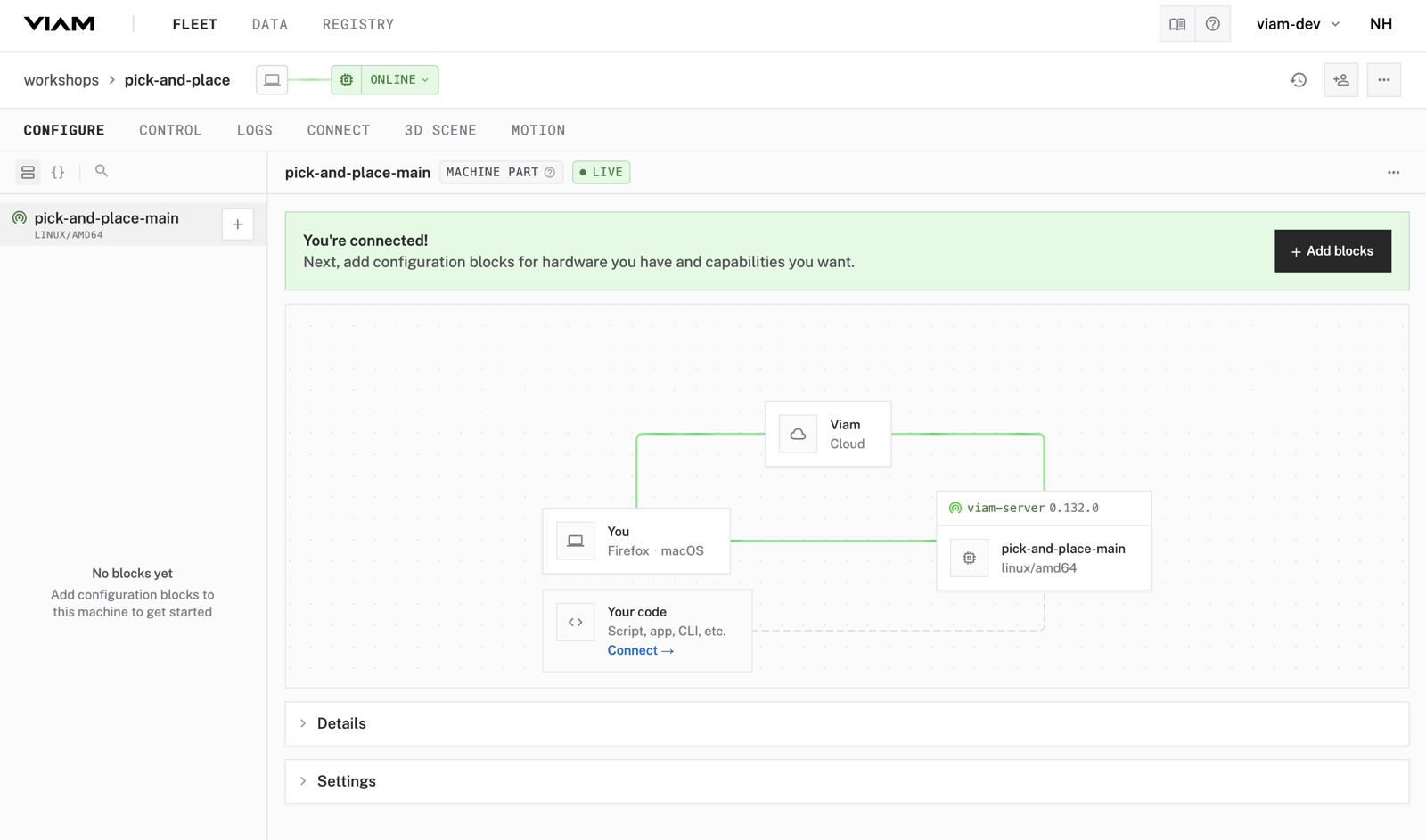Click the LIVE status badge
1426x840 pixels.
(602, 173)
